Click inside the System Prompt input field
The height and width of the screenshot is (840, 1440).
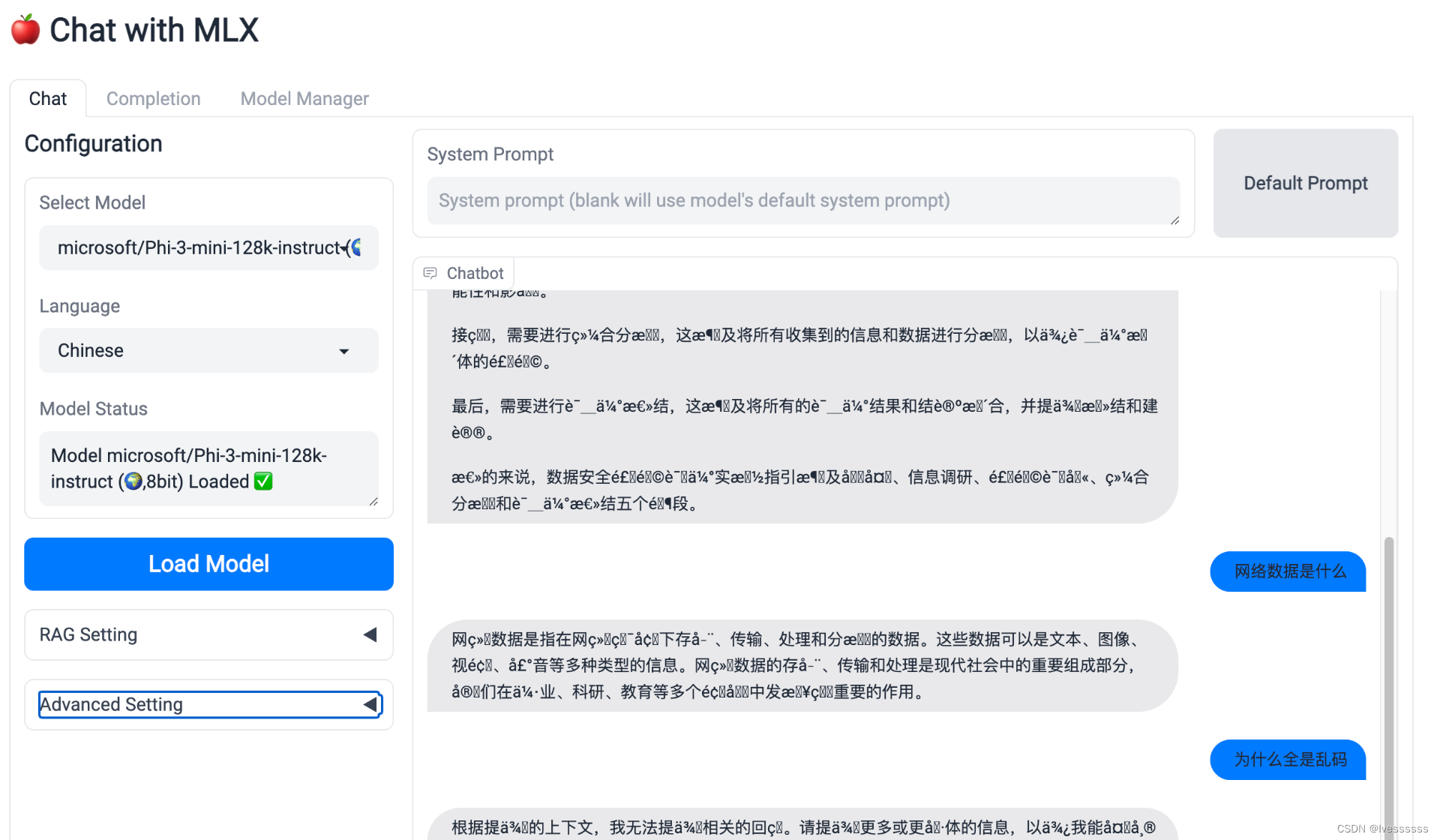click(x=802, y=201)
